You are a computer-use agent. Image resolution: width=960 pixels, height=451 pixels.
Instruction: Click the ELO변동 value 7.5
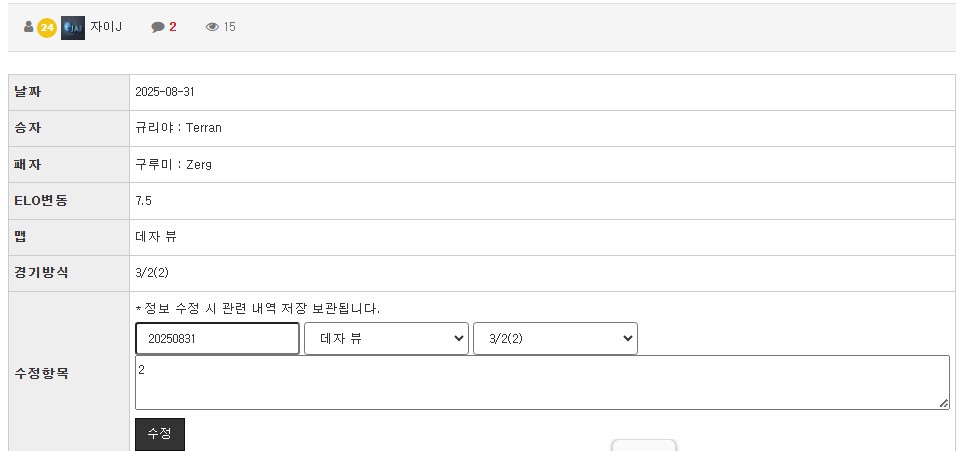[143, 201]
